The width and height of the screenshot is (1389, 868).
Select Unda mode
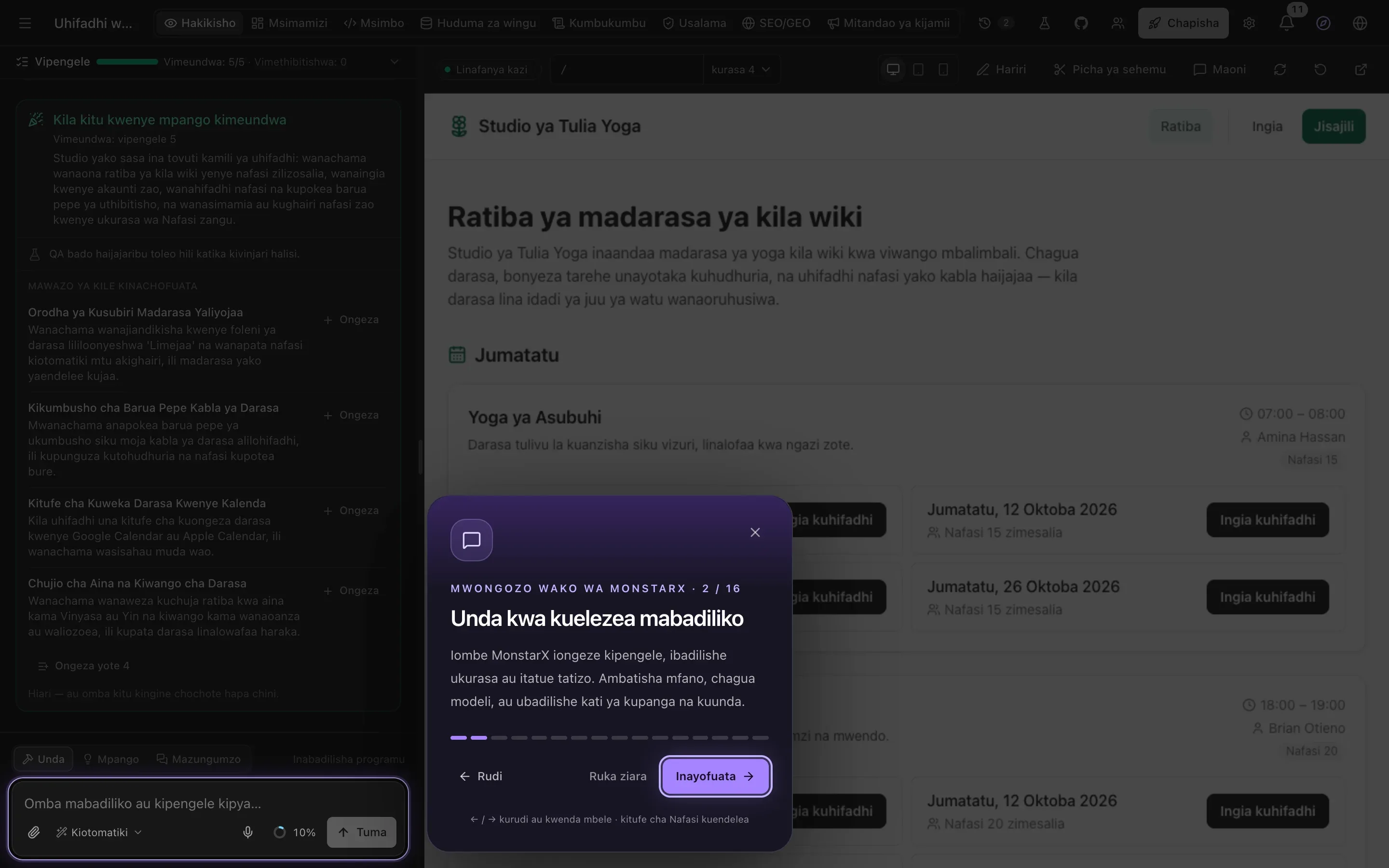tap(43, 759)
